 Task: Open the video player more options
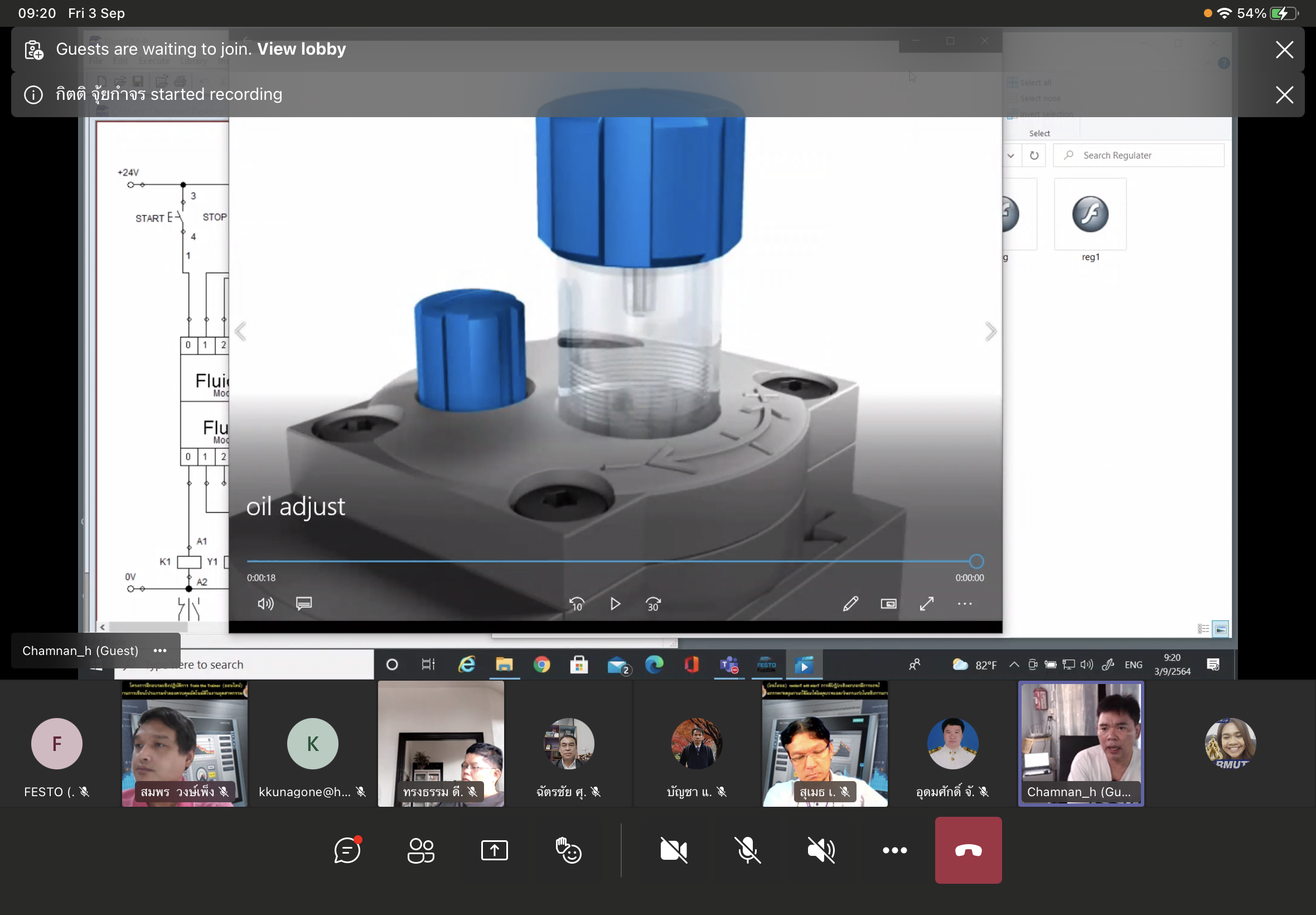click(965, 603)
